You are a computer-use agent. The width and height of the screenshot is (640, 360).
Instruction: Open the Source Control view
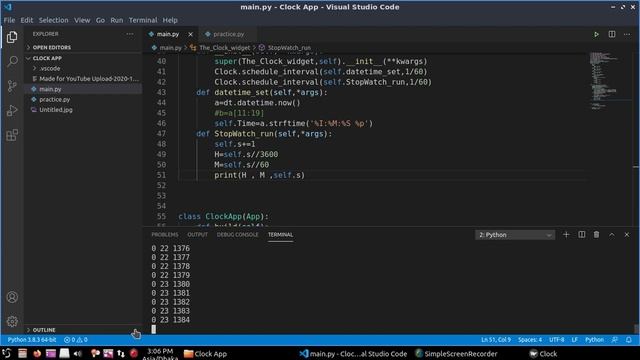tap(12, 86)
